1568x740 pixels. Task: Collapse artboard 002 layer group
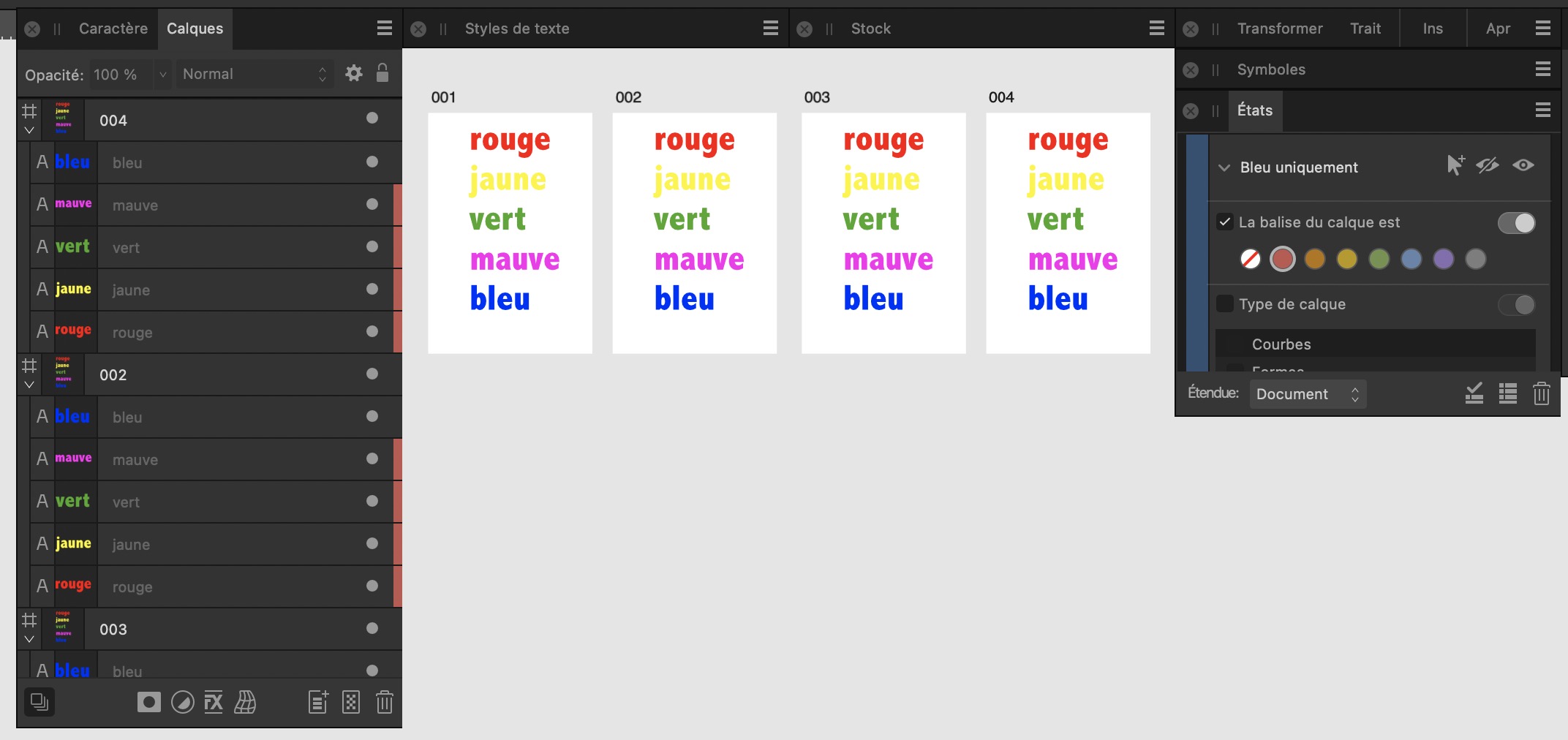point(29,385)
